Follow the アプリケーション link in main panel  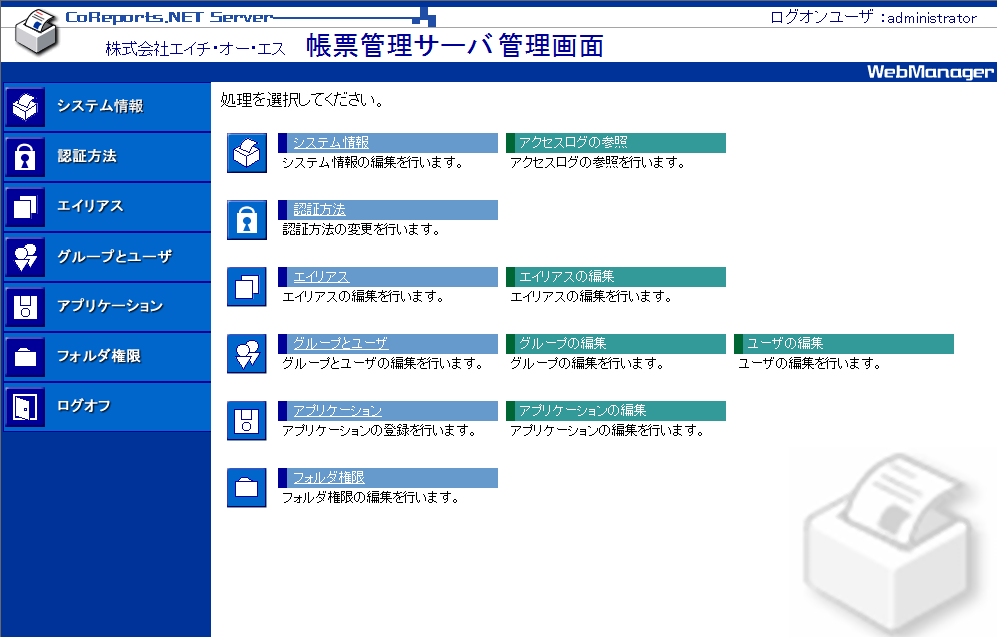click(x=337, y=411)
